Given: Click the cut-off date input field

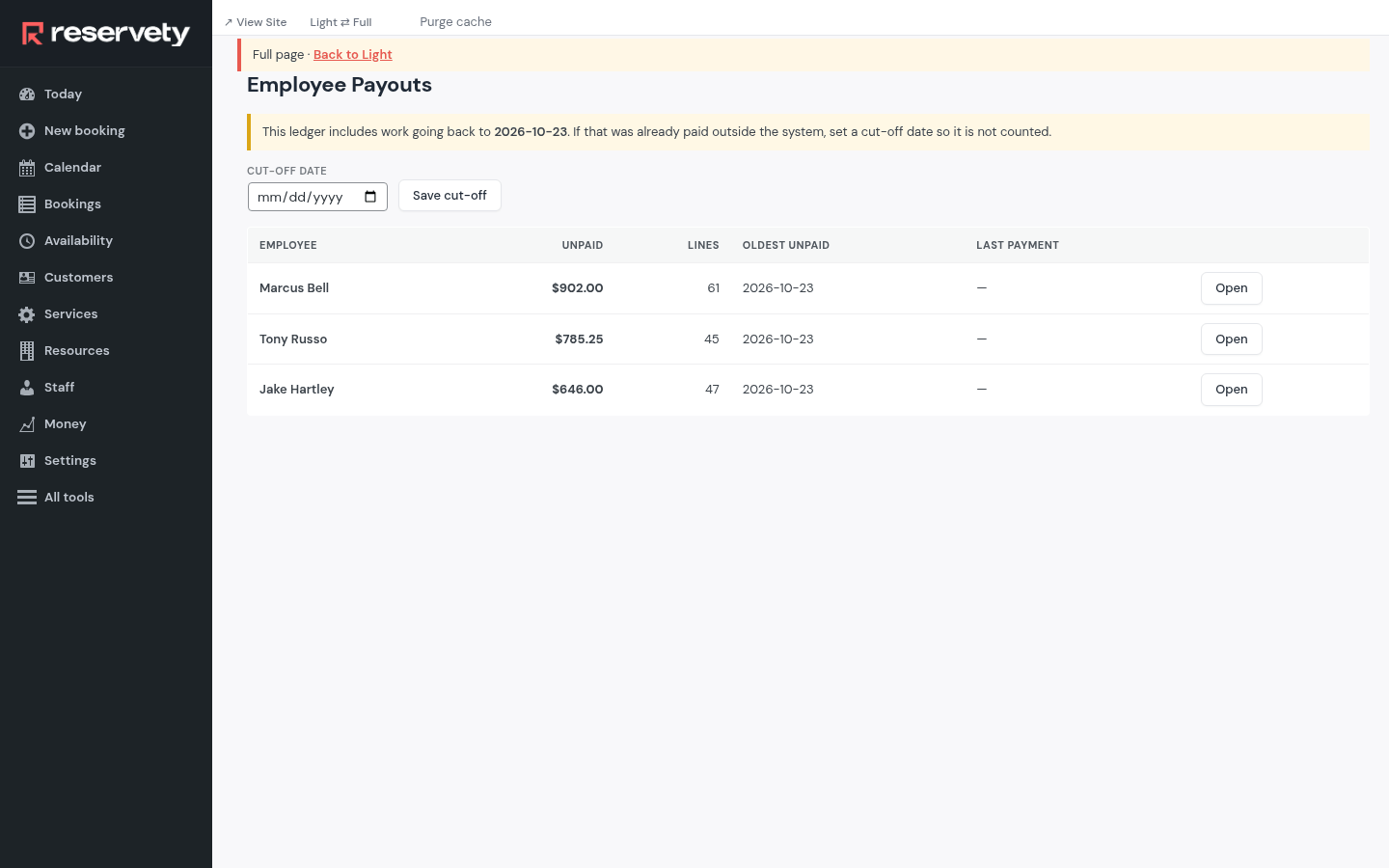Looking at the screenshot, I should click(x=317, y=197).
